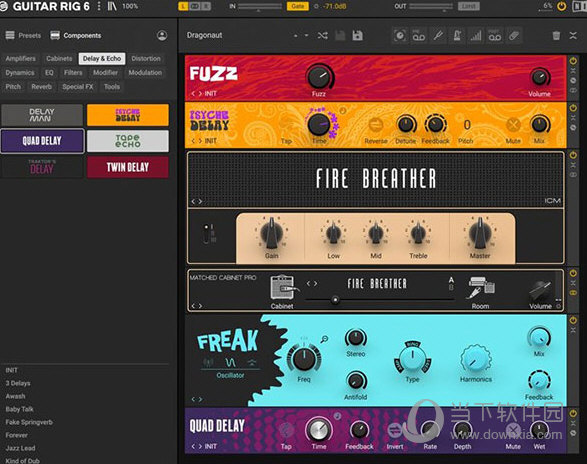
Task: Select the Tape Echo component
Action: coord(128,141)
